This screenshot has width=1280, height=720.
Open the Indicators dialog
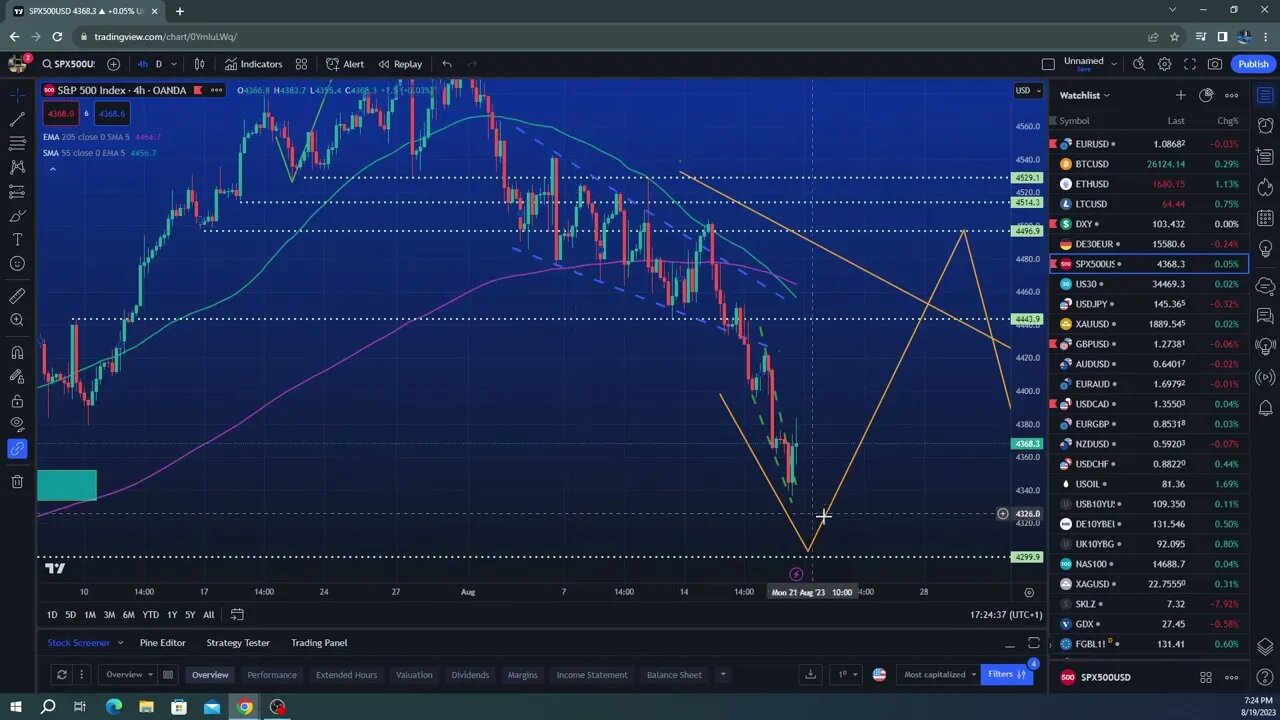pos(254,64)
